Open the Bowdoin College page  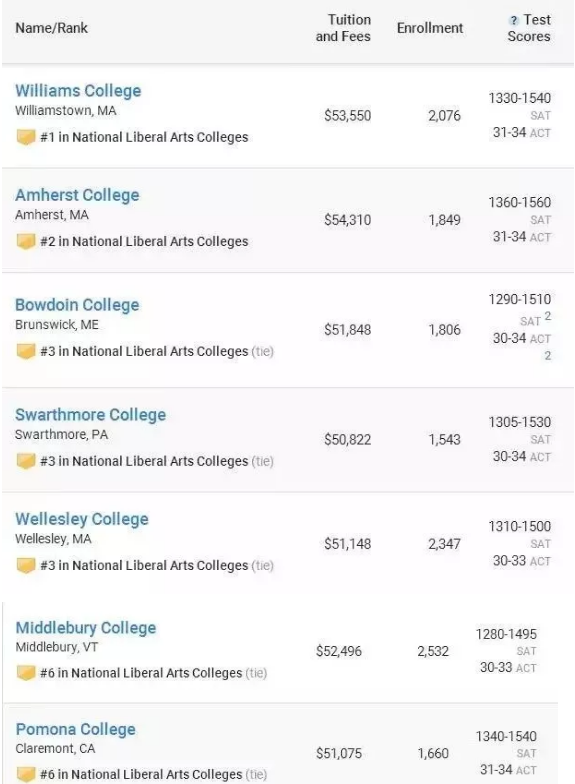coord(77,305)
